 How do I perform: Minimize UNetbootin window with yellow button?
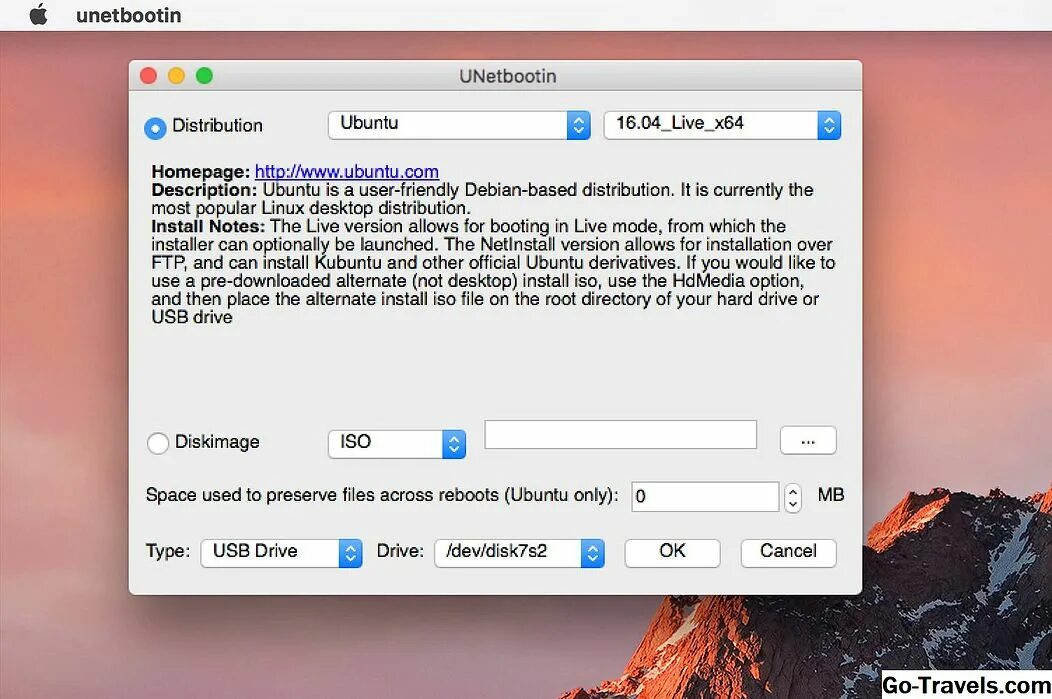(176, 76)
